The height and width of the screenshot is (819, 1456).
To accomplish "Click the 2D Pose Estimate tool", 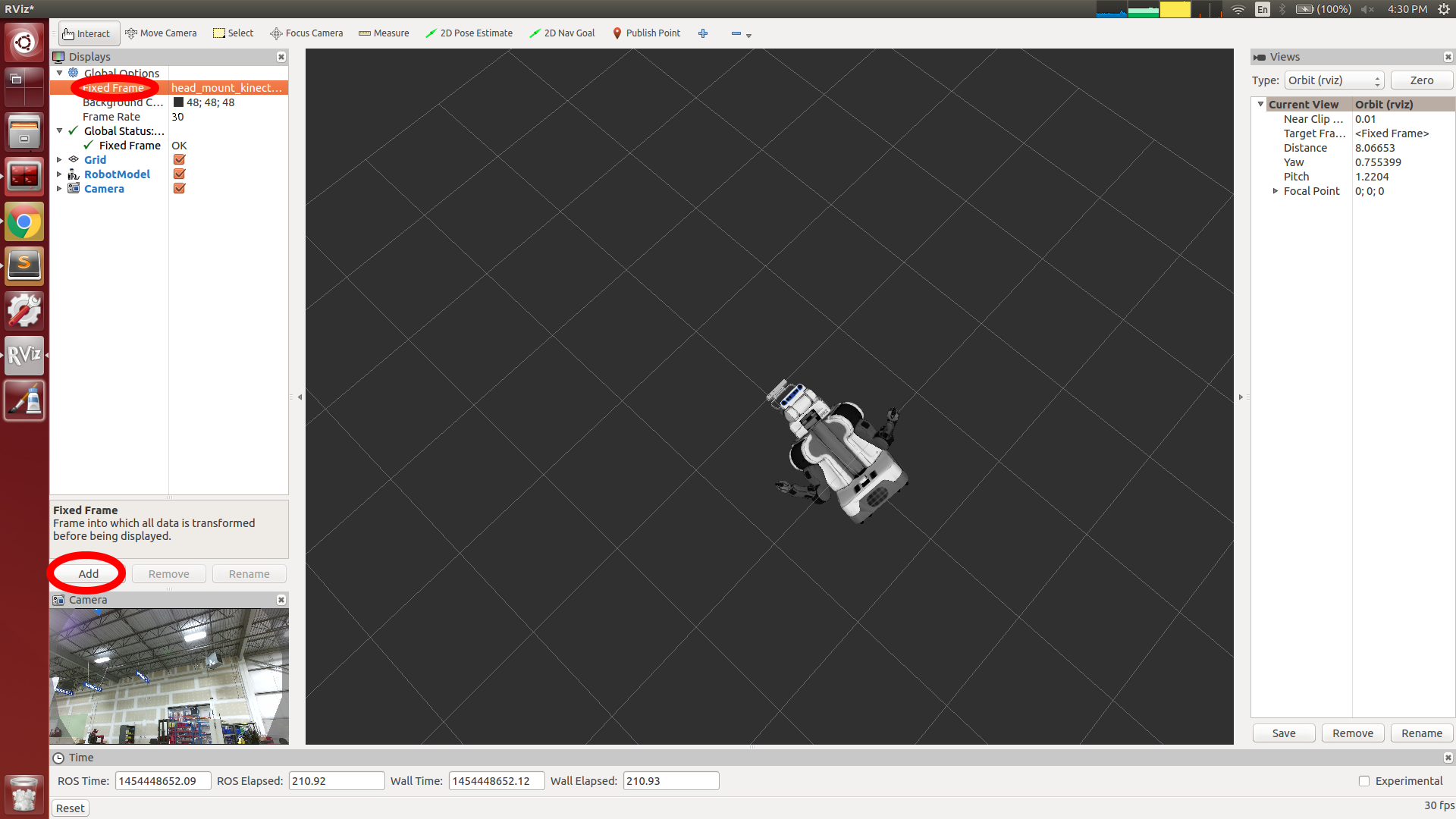I will 470,33.
